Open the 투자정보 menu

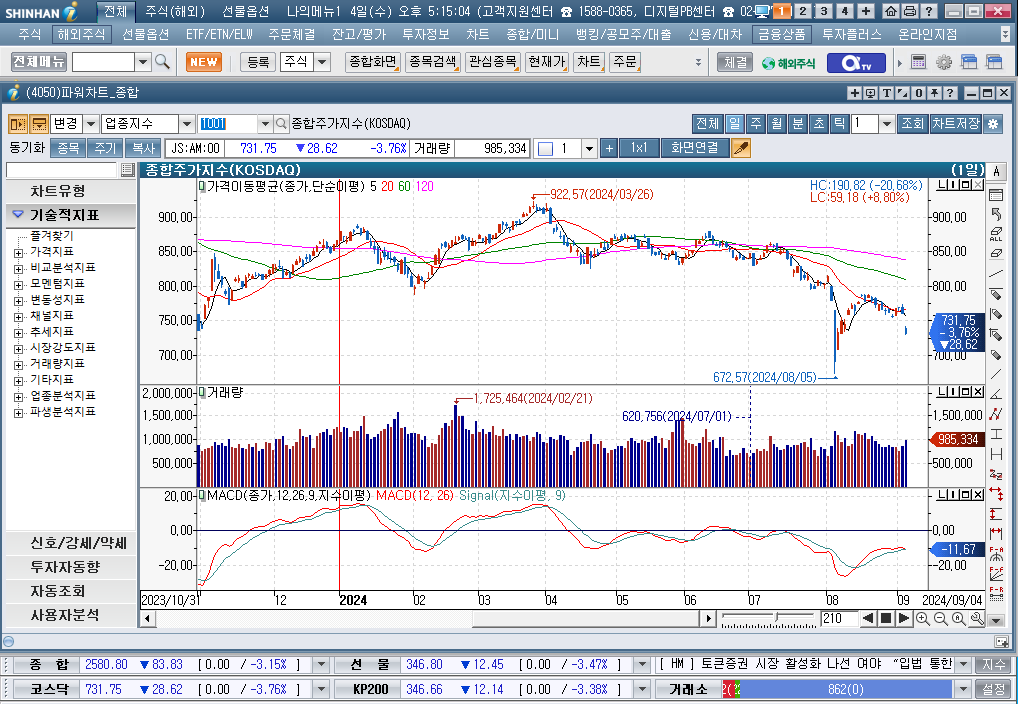coord(426,34)
